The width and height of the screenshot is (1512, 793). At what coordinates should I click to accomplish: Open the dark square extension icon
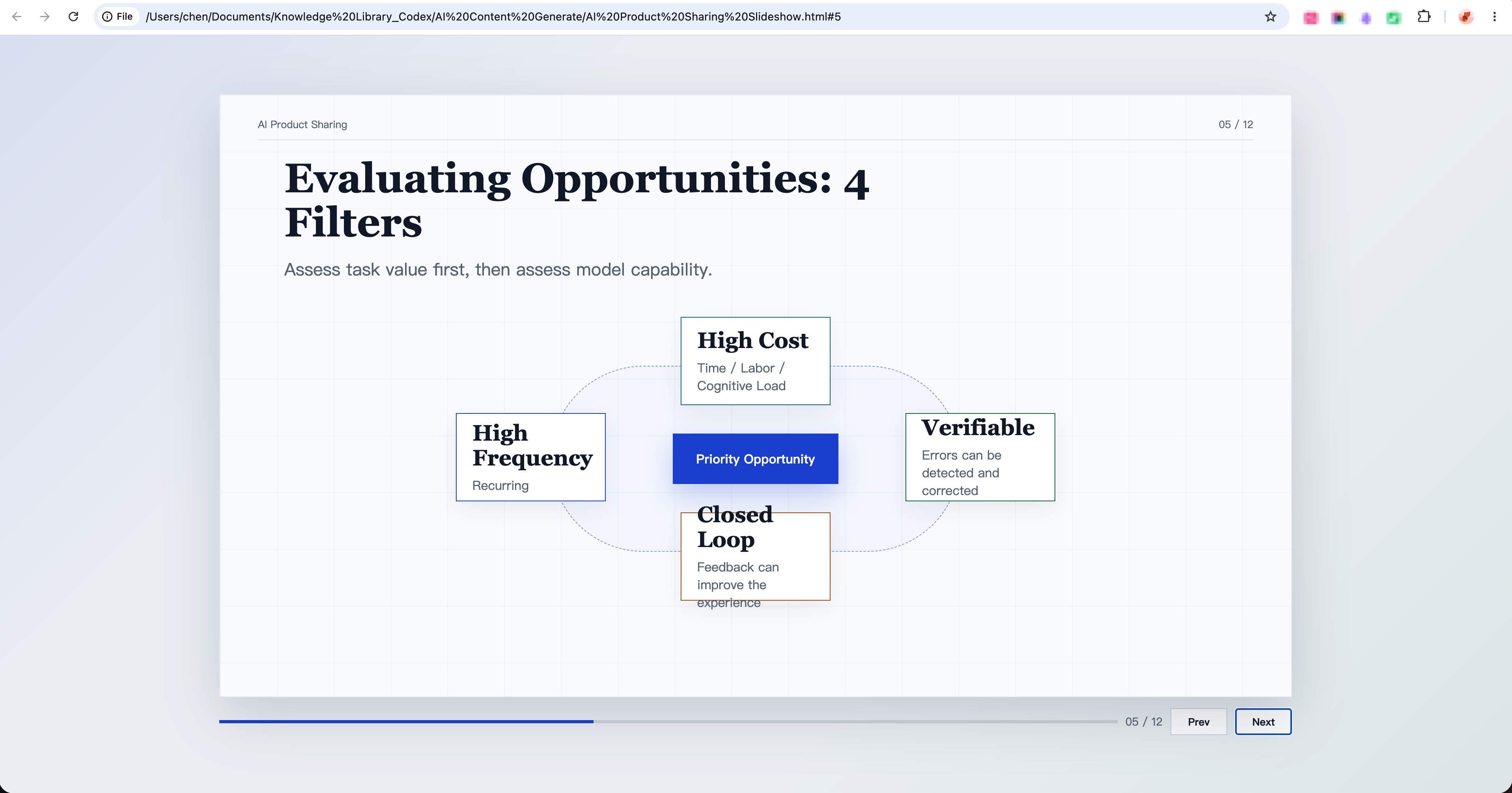(1338, 18)
